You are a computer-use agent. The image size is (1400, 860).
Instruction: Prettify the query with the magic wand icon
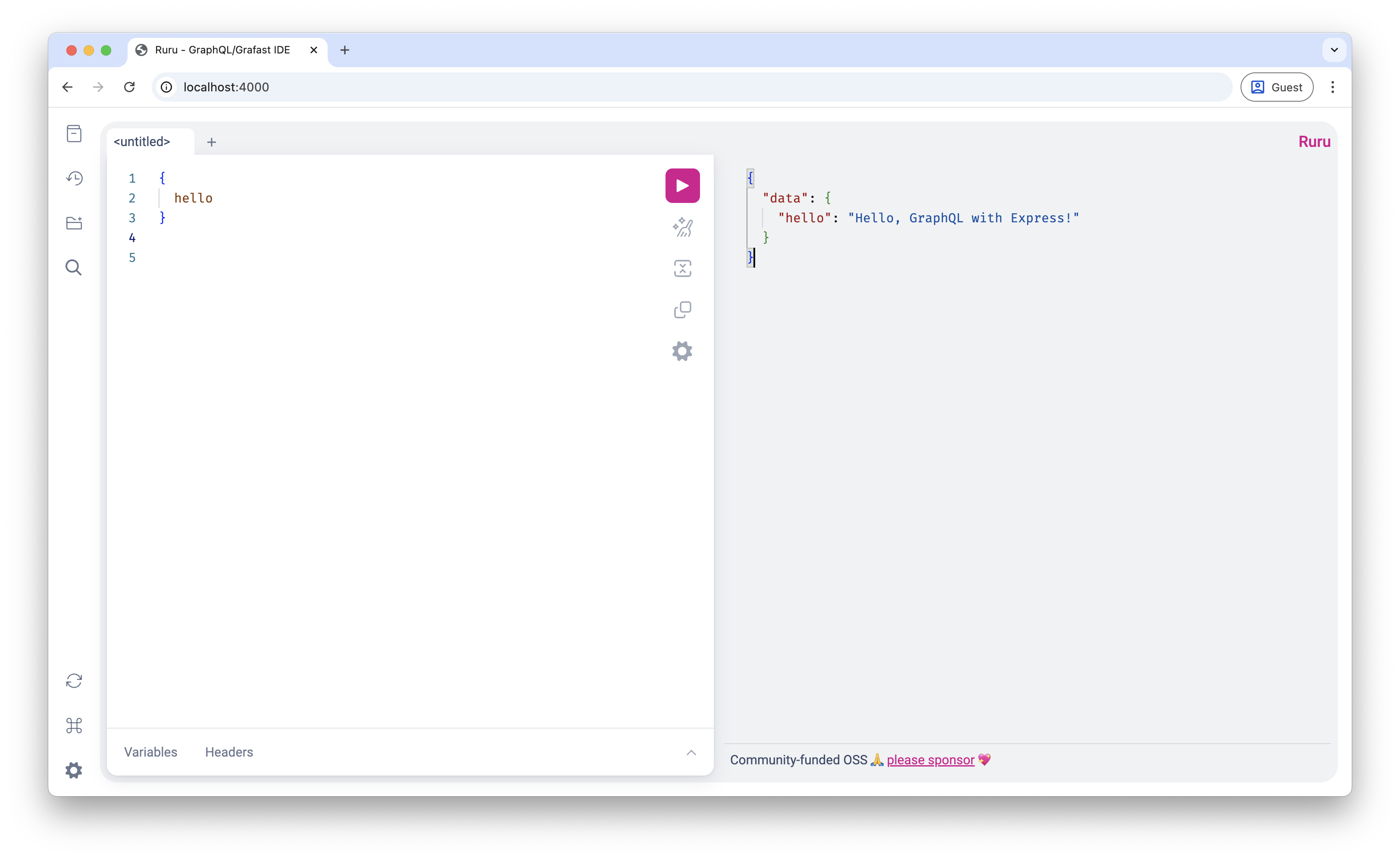click(682, 227)
